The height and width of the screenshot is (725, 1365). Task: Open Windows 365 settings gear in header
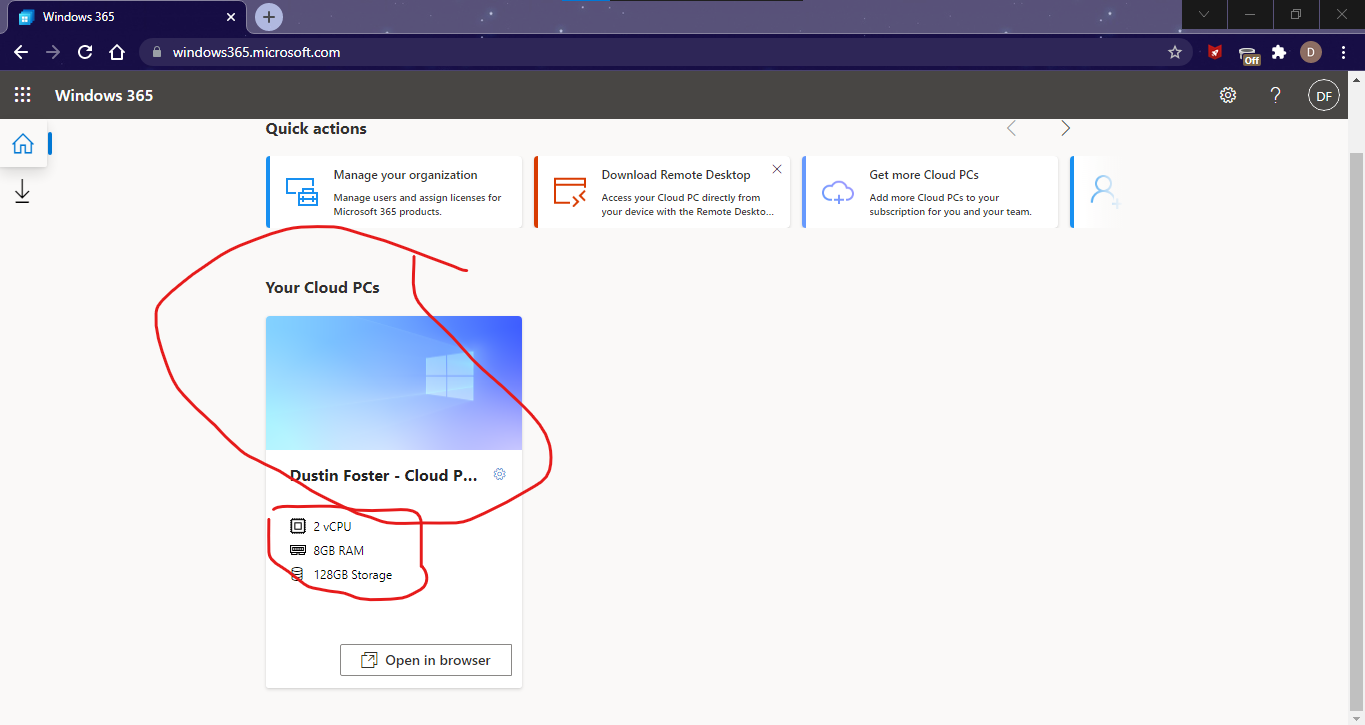(1228, 95)
